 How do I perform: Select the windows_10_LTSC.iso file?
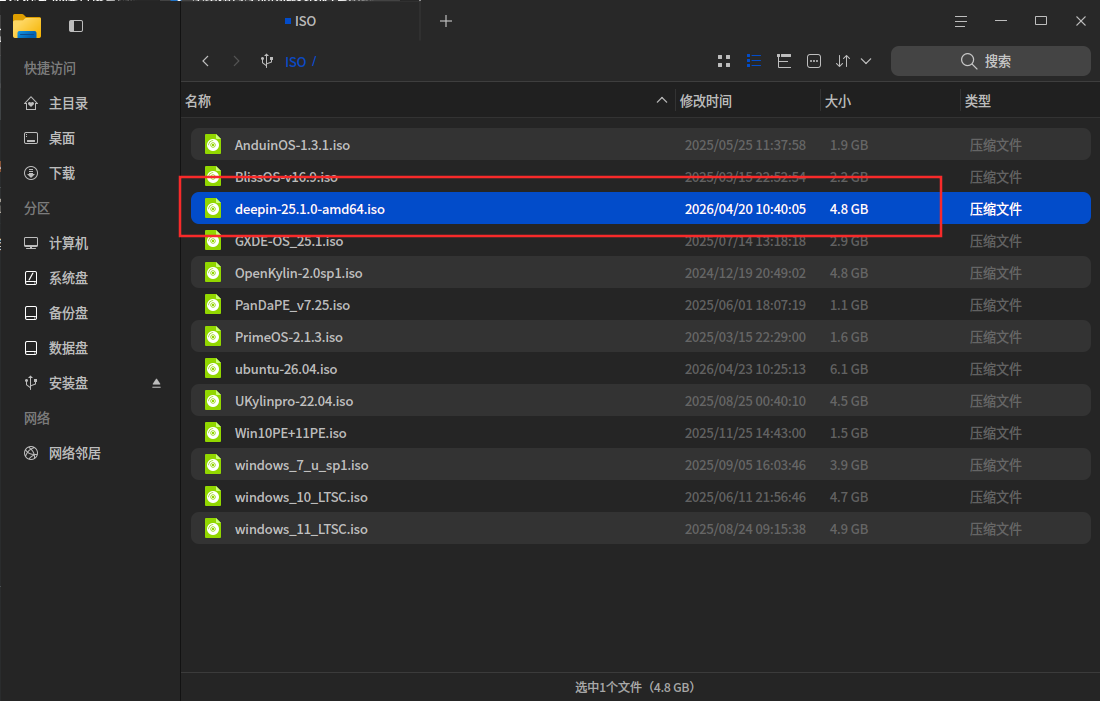click(x=640, y=497)
